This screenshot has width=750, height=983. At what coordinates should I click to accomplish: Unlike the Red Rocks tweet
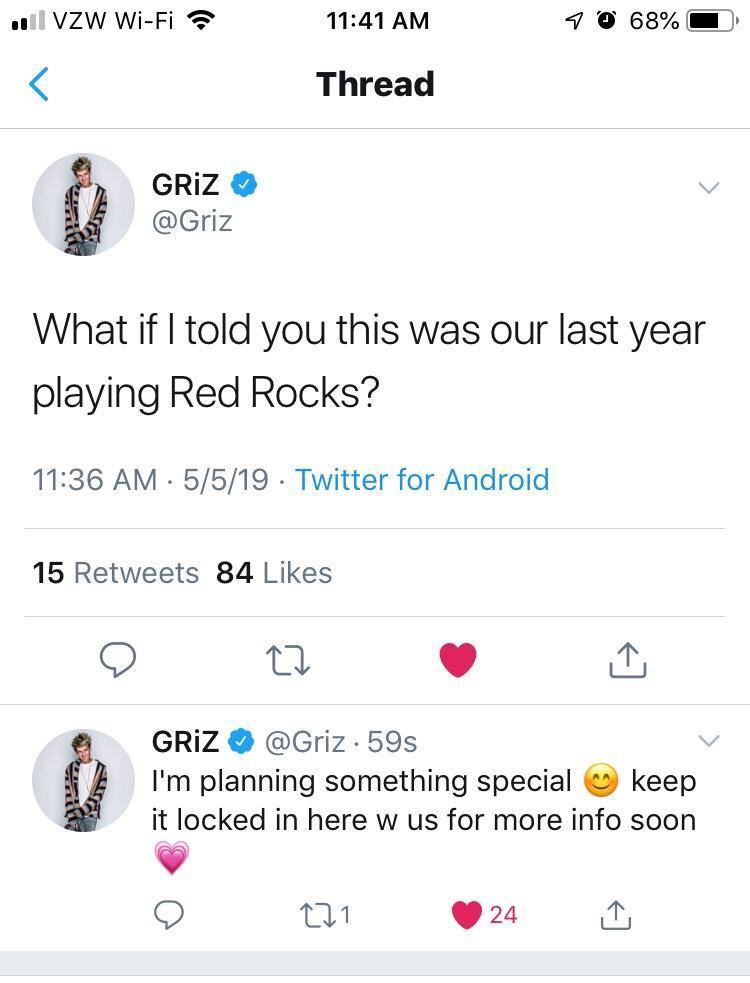(458, 659)
